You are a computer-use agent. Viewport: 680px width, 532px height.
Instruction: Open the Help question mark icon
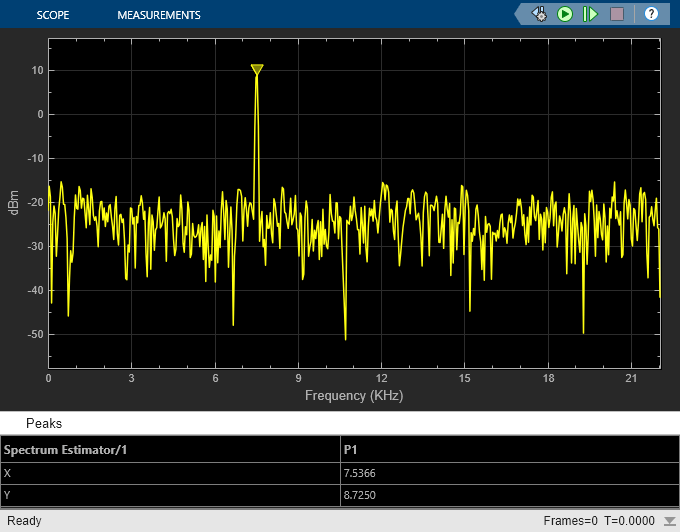[651, 14]
